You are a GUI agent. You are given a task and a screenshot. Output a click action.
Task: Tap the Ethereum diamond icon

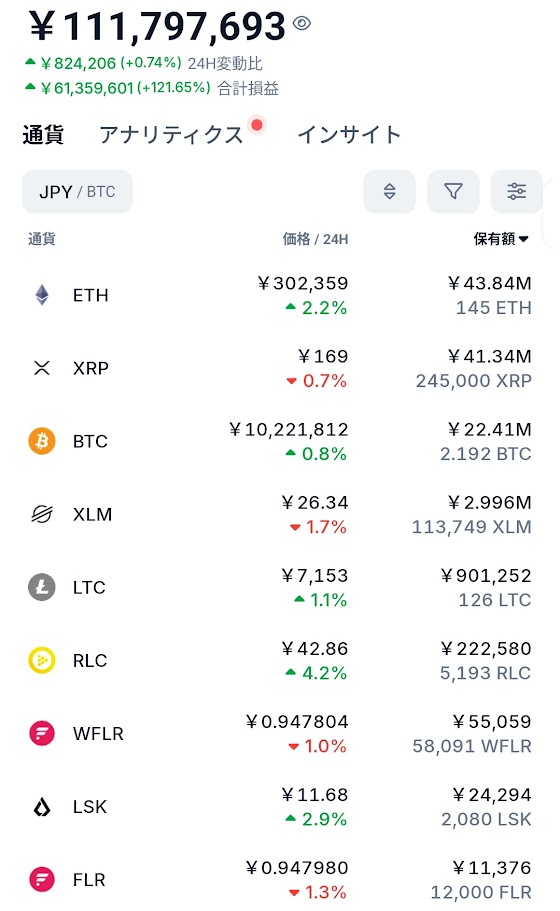tap(42, 295)
